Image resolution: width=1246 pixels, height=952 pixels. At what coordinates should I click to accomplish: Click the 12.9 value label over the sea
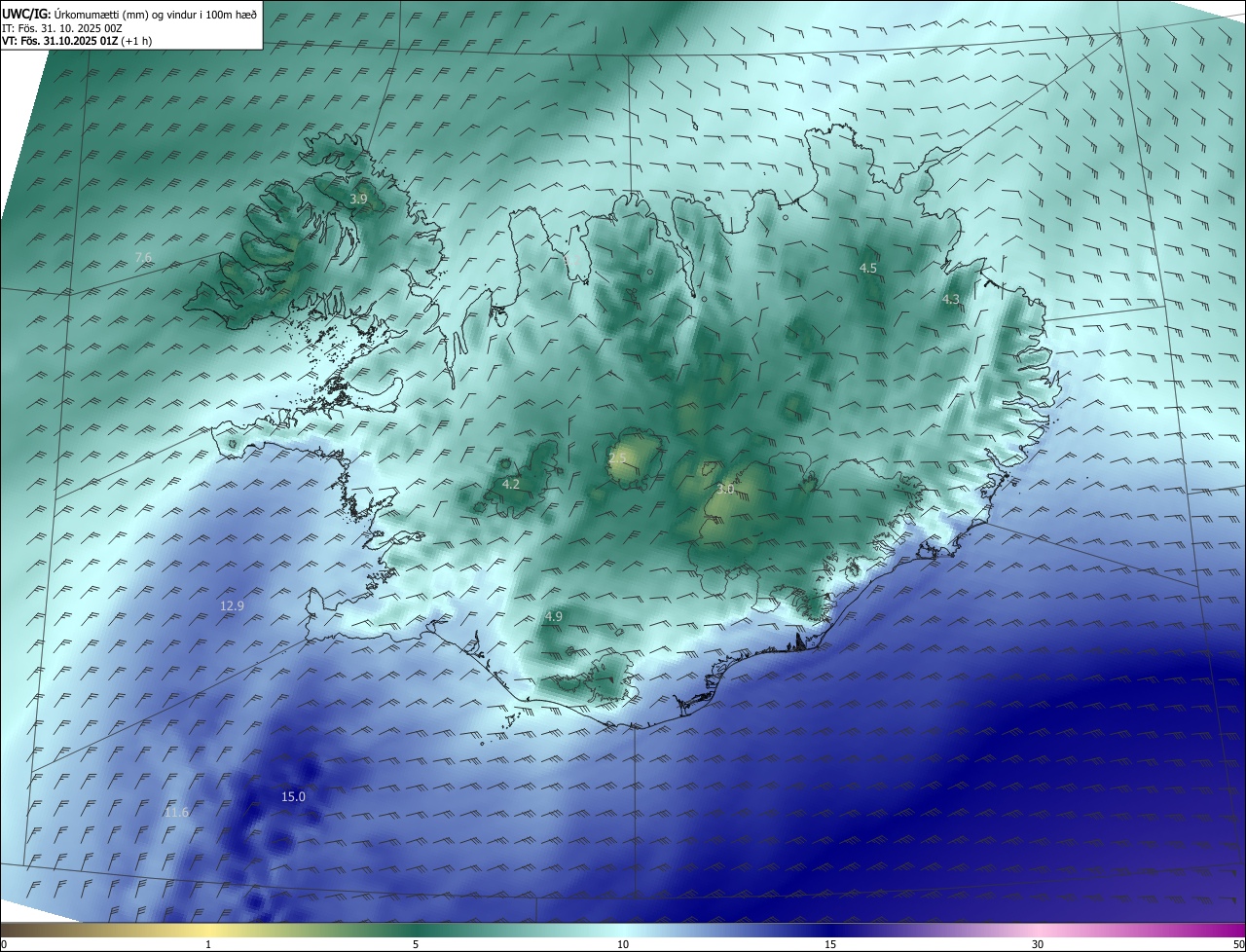pos(232,605)
